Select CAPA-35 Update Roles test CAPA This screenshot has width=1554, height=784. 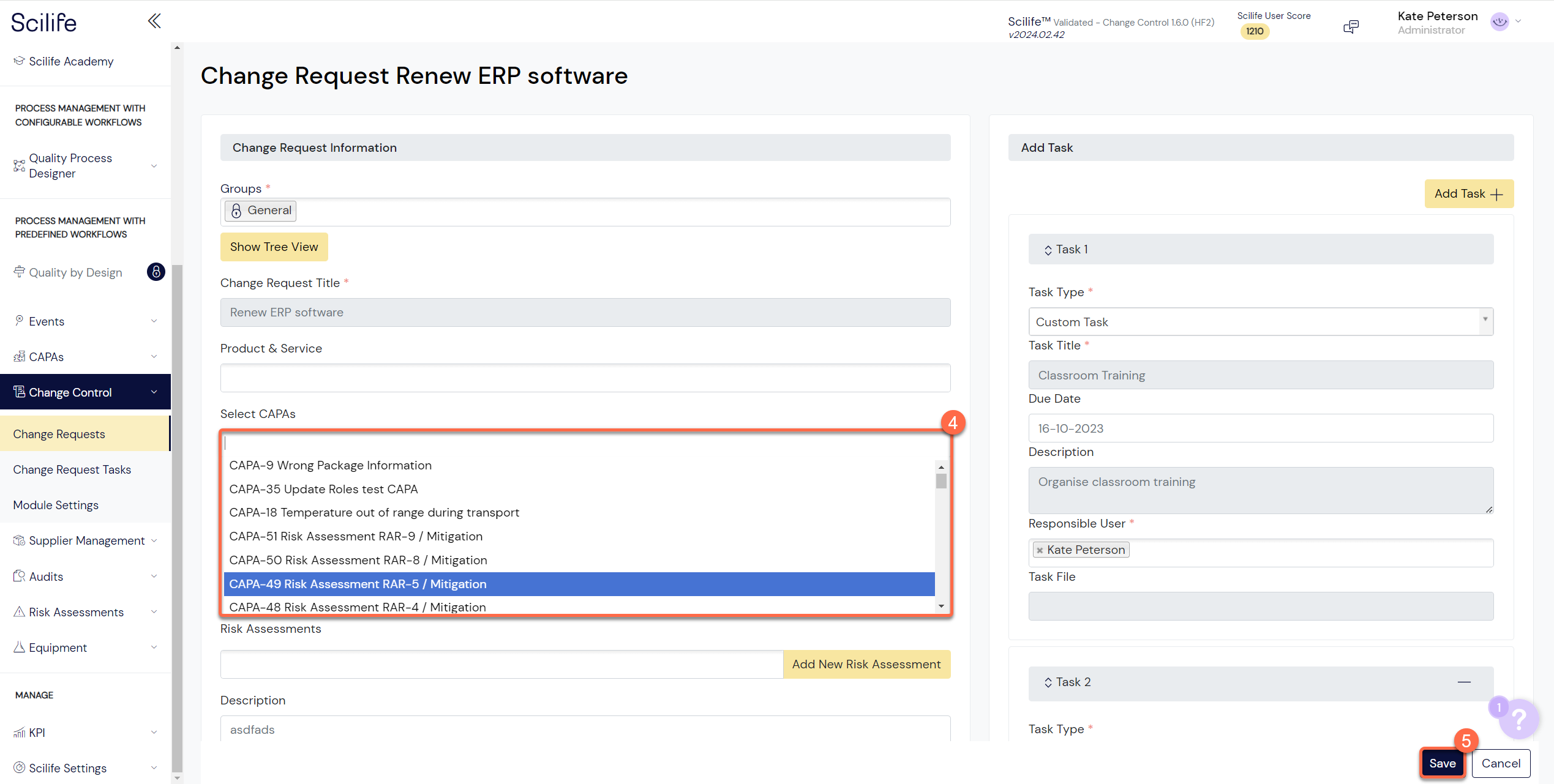click(x=579, y=489)
